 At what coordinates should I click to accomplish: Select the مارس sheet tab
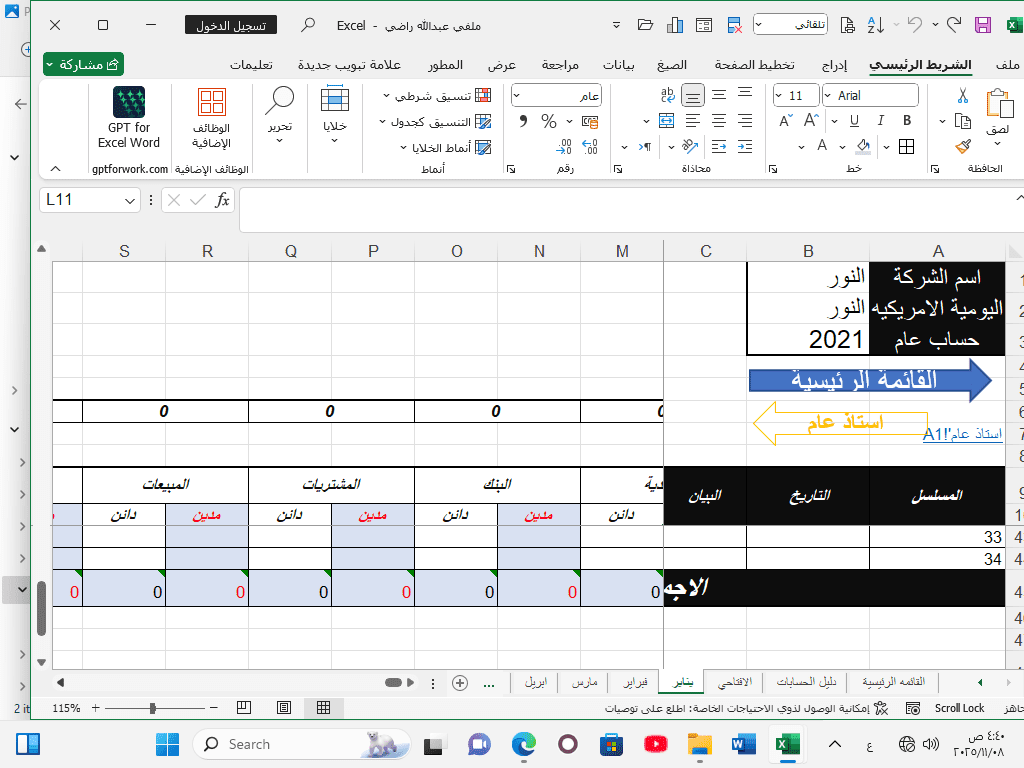click(x=584, y=682)
